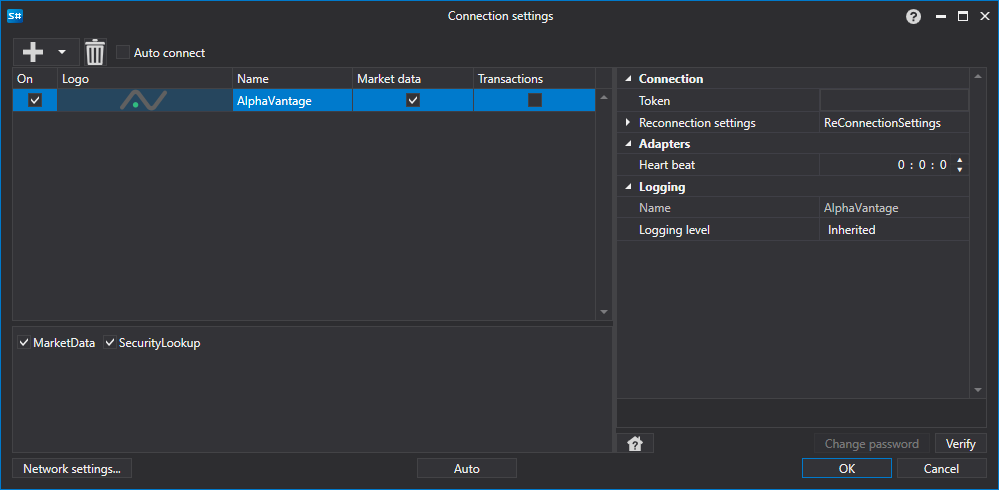Image resolution: width=999 pixels, height=490 pixels.
Task: Select the AlphaVantage name cell
Action: click(292, 100)
